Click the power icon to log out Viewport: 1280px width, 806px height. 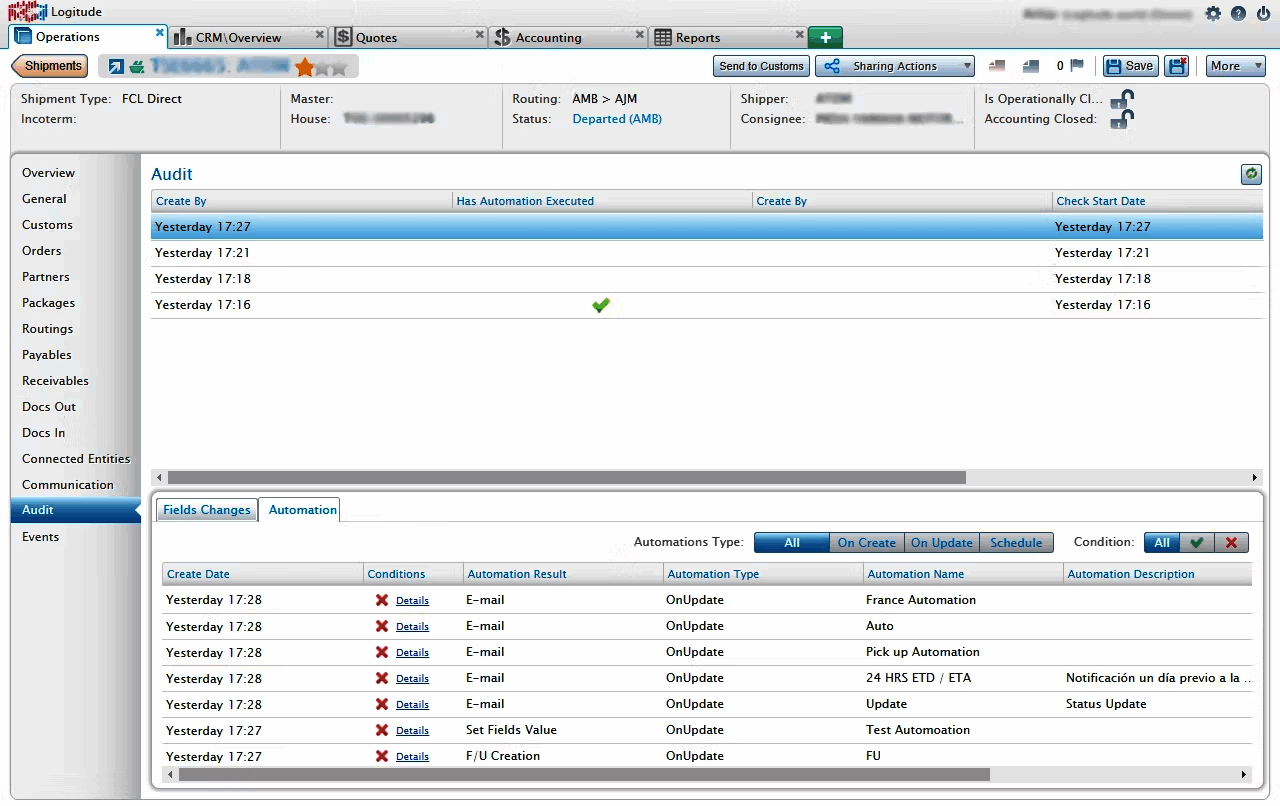(1261, 12)
